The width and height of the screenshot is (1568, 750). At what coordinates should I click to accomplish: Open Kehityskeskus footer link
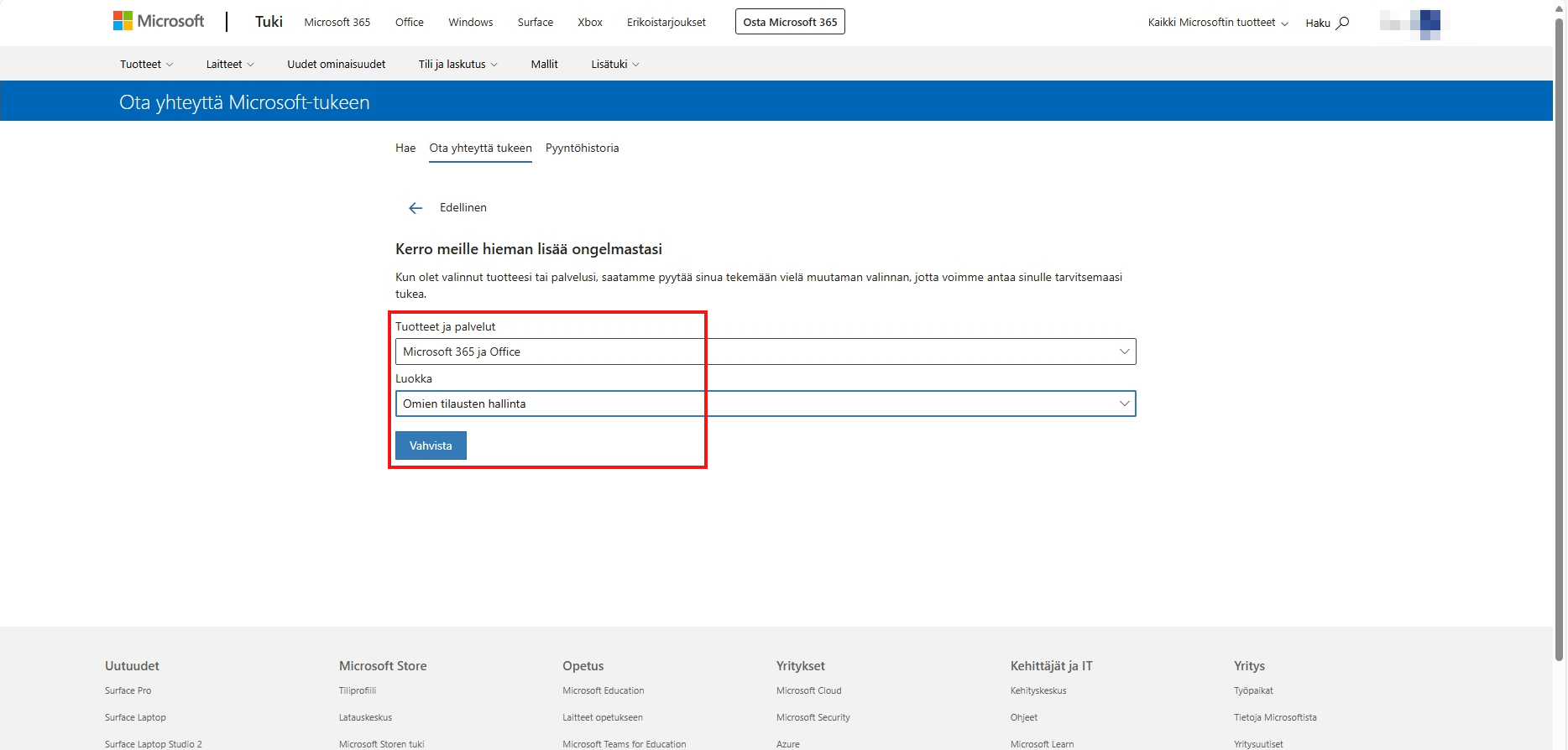[x=1038, y=690]
